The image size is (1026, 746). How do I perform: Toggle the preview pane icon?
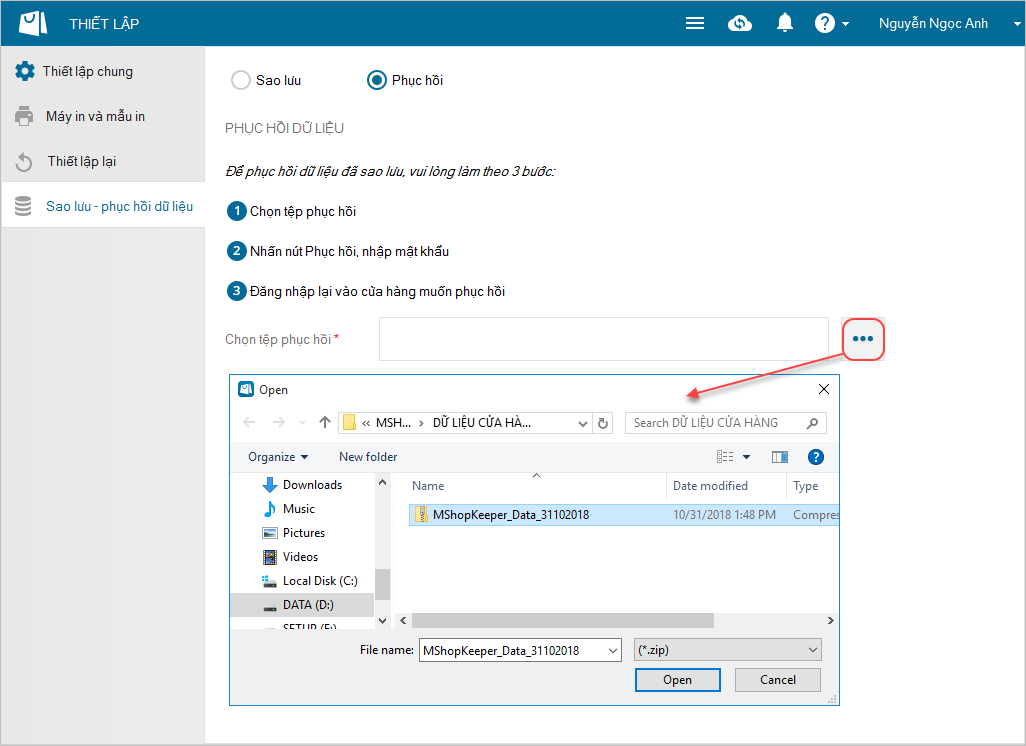coord(780,457)
